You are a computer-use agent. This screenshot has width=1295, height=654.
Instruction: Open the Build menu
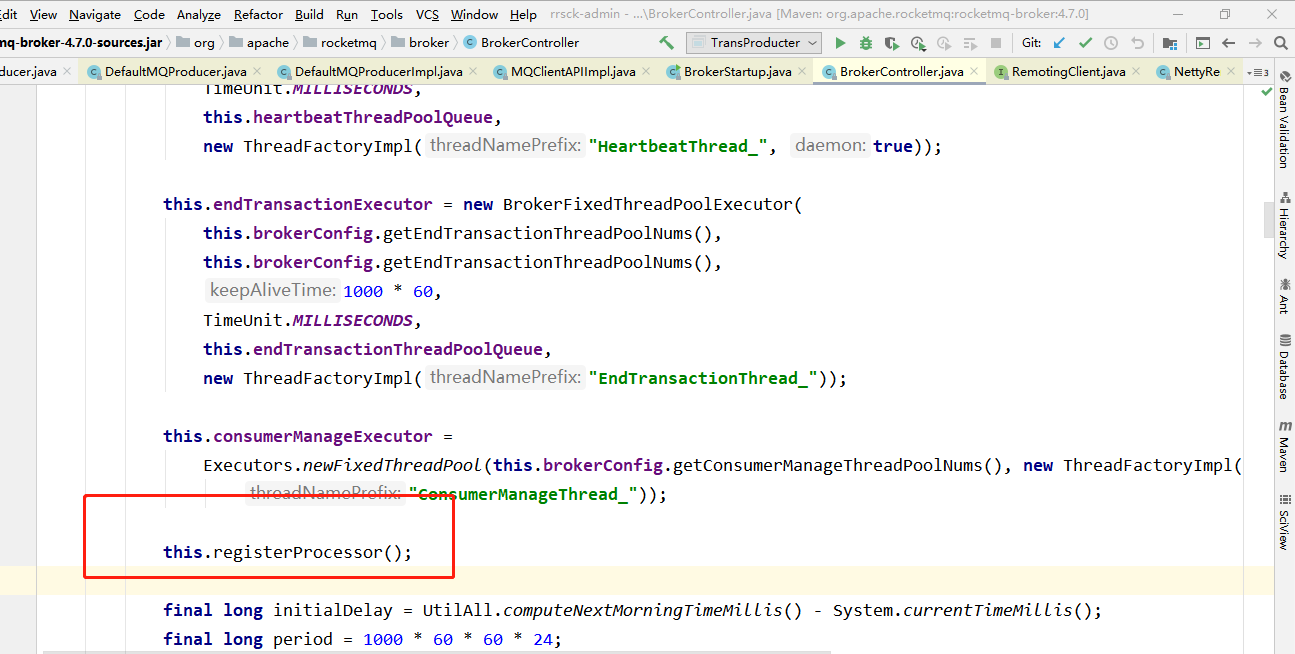309,14
